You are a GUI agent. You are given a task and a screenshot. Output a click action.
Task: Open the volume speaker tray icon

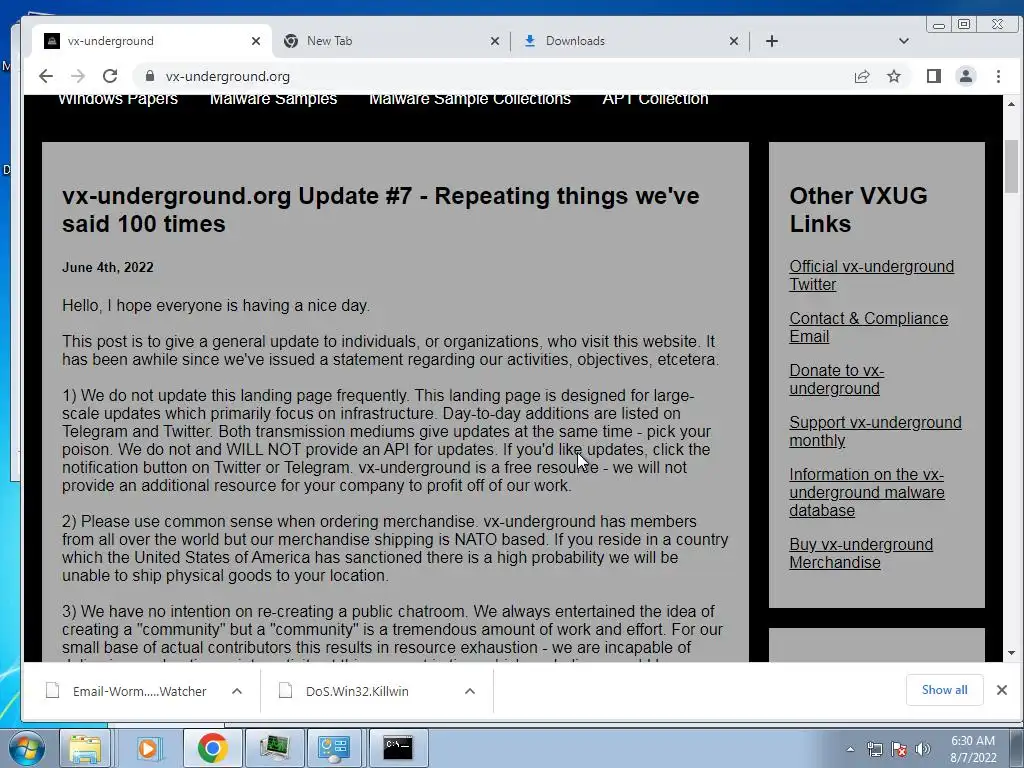(x=923, y=749)
